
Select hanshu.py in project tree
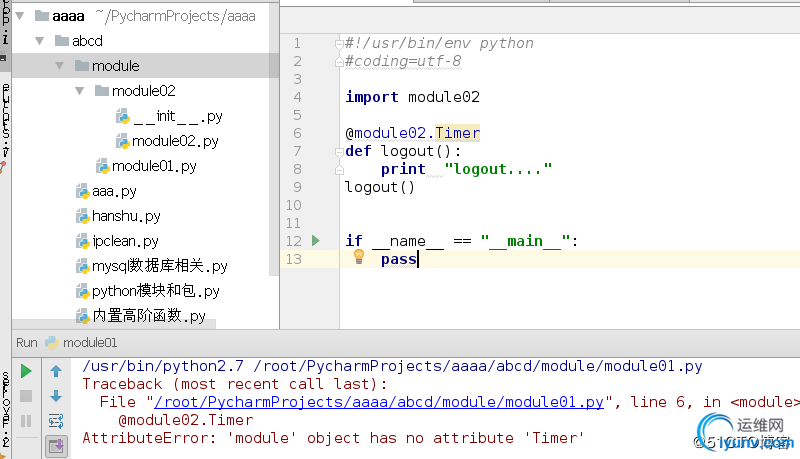point(126,216)
